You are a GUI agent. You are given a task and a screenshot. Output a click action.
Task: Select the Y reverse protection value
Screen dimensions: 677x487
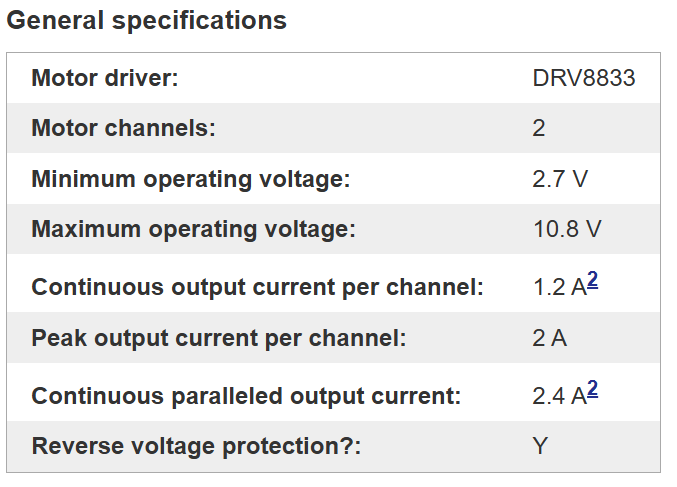(540, 446)
